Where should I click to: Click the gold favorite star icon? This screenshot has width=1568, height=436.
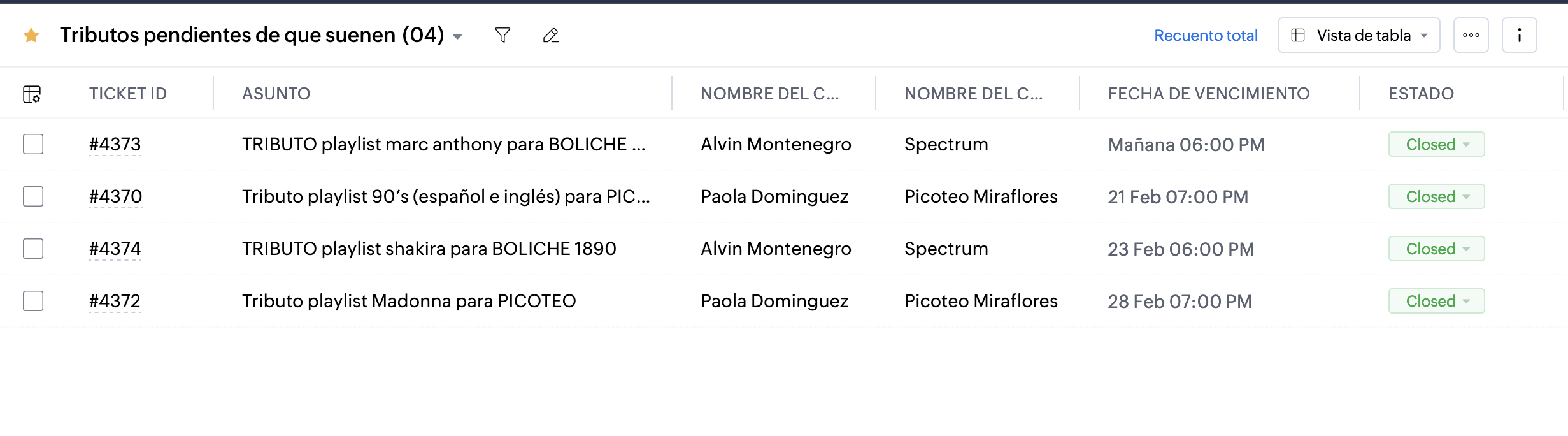(x=31, y=35)
